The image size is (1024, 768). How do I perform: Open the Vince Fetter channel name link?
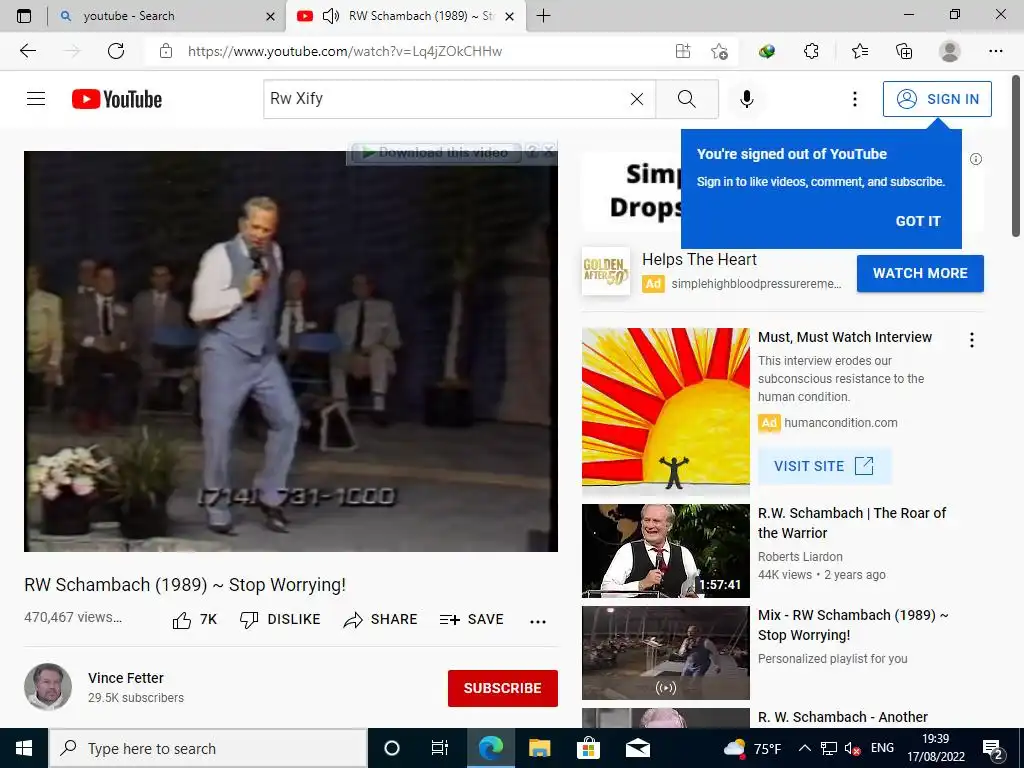(125, 678)
